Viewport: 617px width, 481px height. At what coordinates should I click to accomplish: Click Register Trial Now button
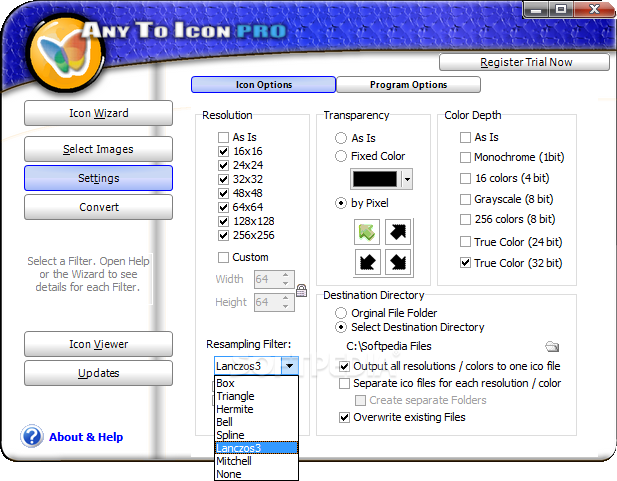tap(524, 62)
